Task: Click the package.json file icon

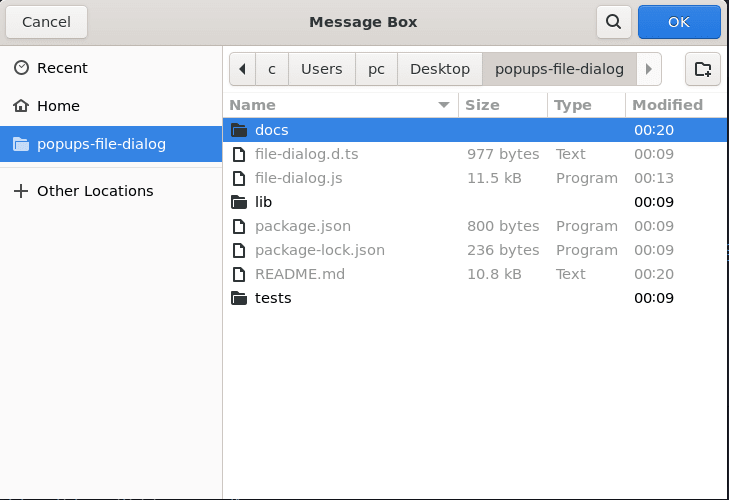Action: (239, 226)
